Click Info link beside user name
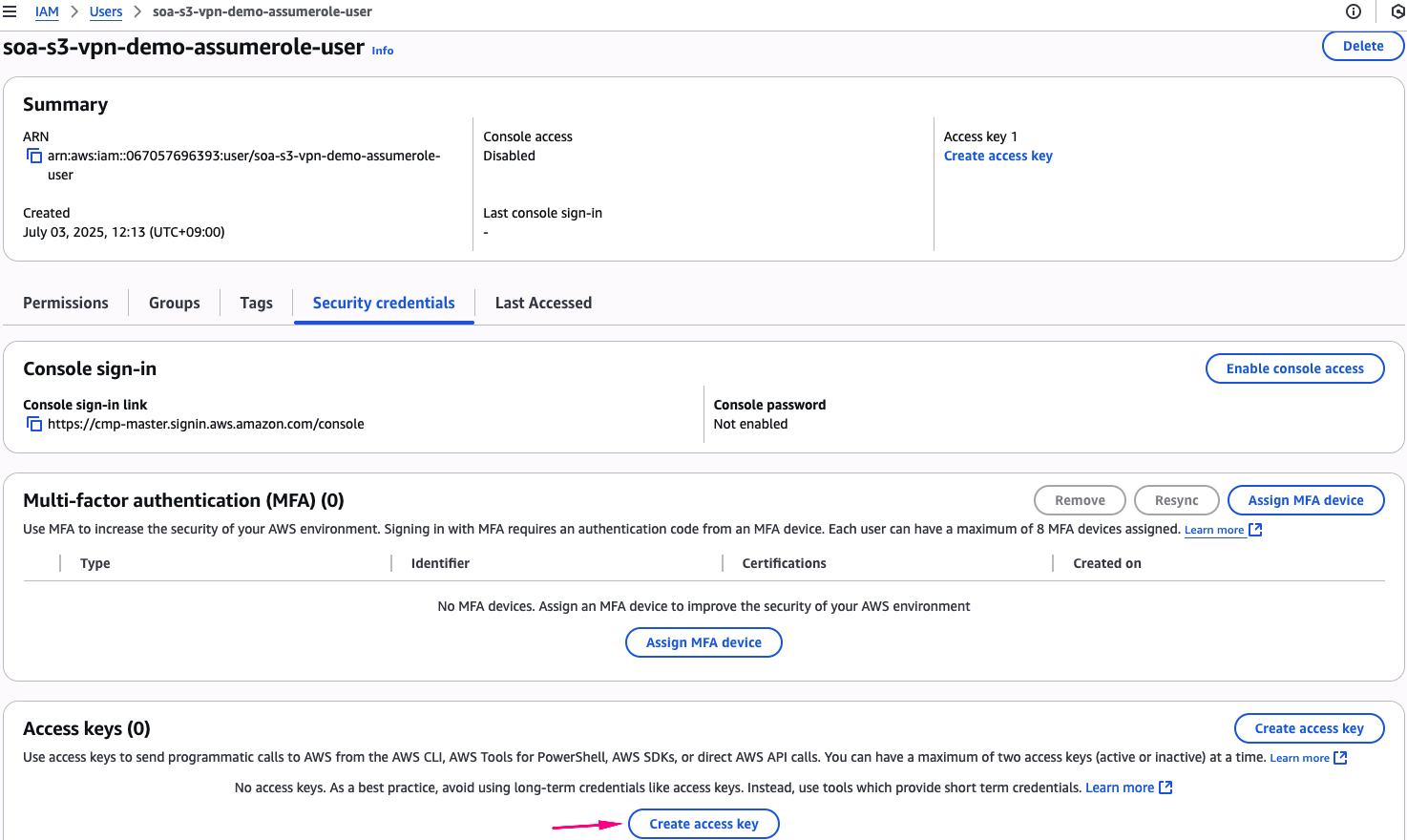The image size is (1407, 840). point(383,51)
